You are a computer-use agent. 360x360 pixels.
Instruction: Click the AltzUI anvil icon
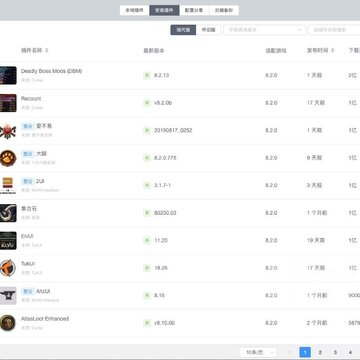click(8, 295)
